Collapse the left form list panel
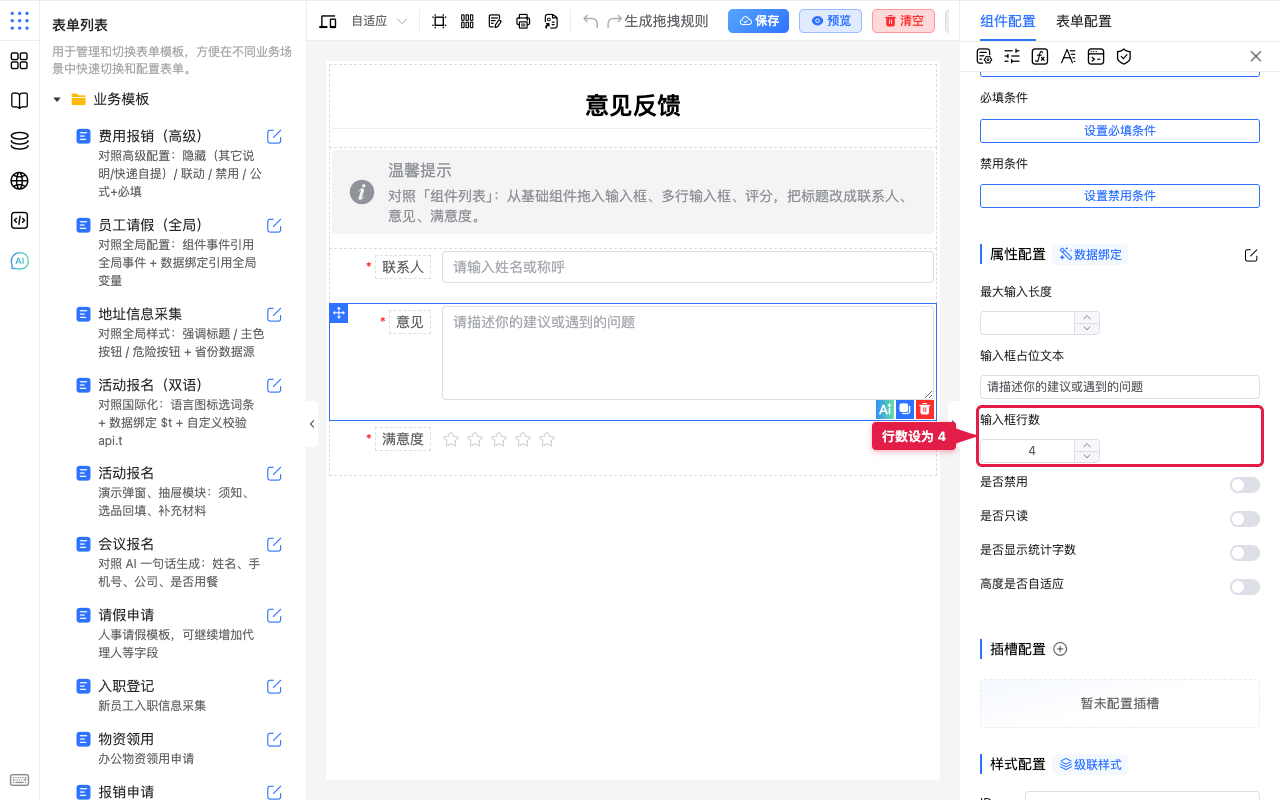 (312, 424)
